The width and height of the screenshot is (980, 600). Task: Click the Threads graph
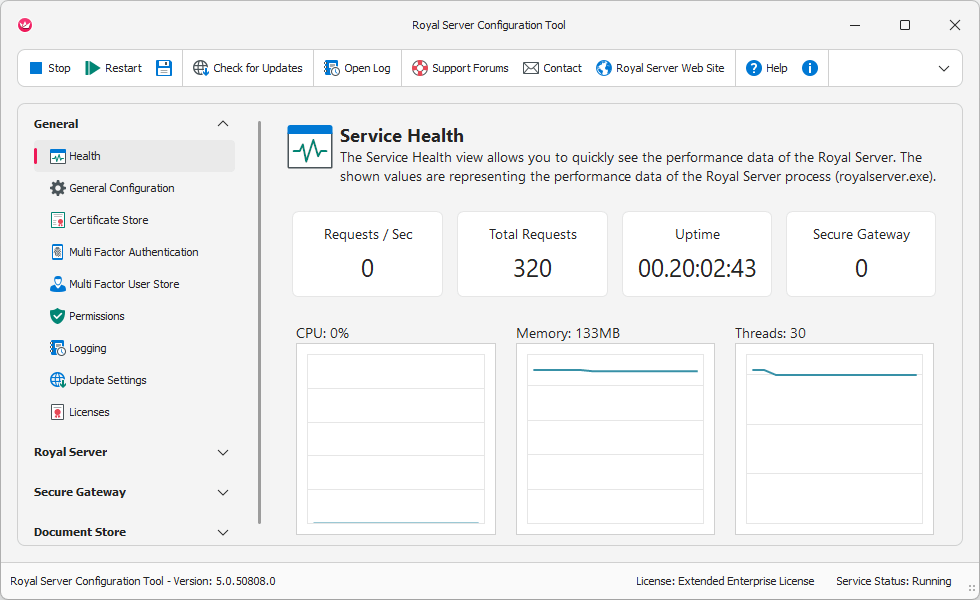(x=834, y=439)
